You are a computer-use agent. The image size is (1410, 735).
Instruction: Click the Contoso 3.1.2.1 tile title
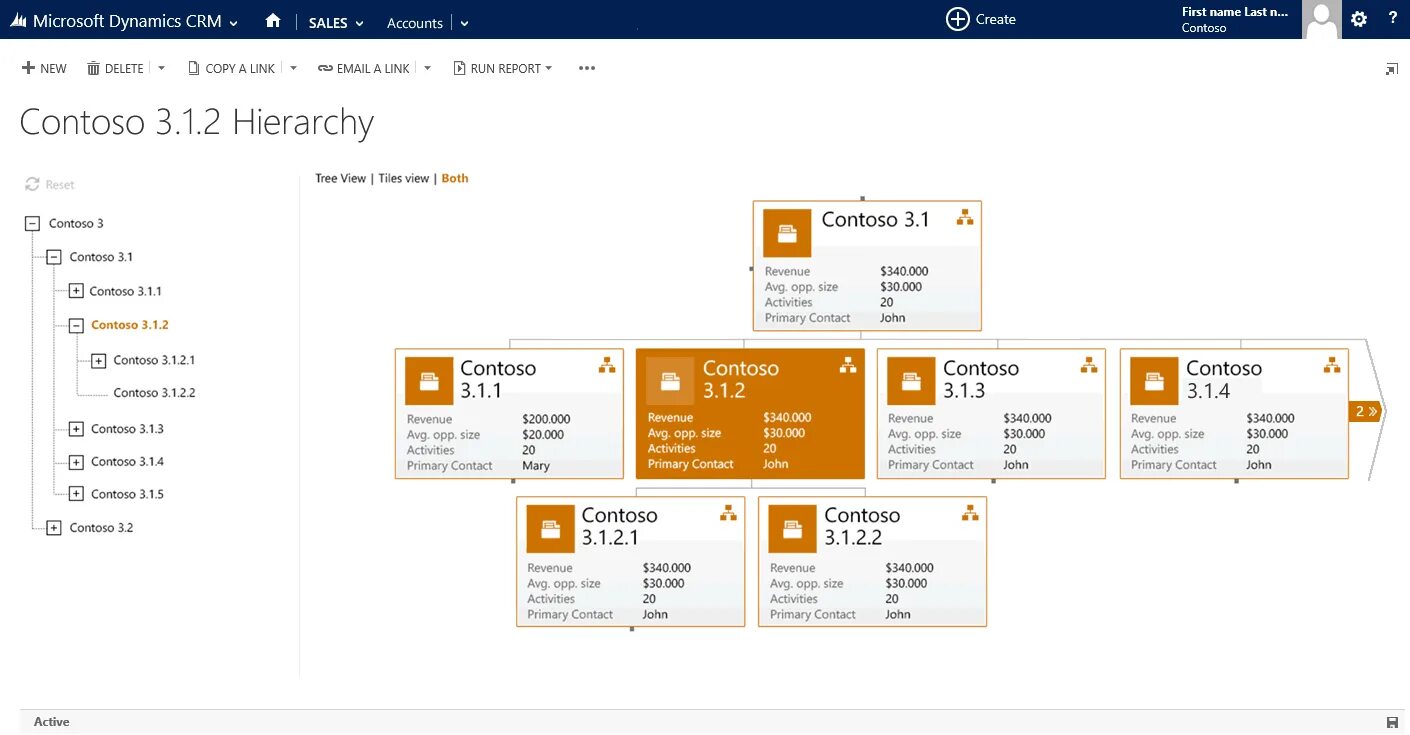(x=620, y=527)
